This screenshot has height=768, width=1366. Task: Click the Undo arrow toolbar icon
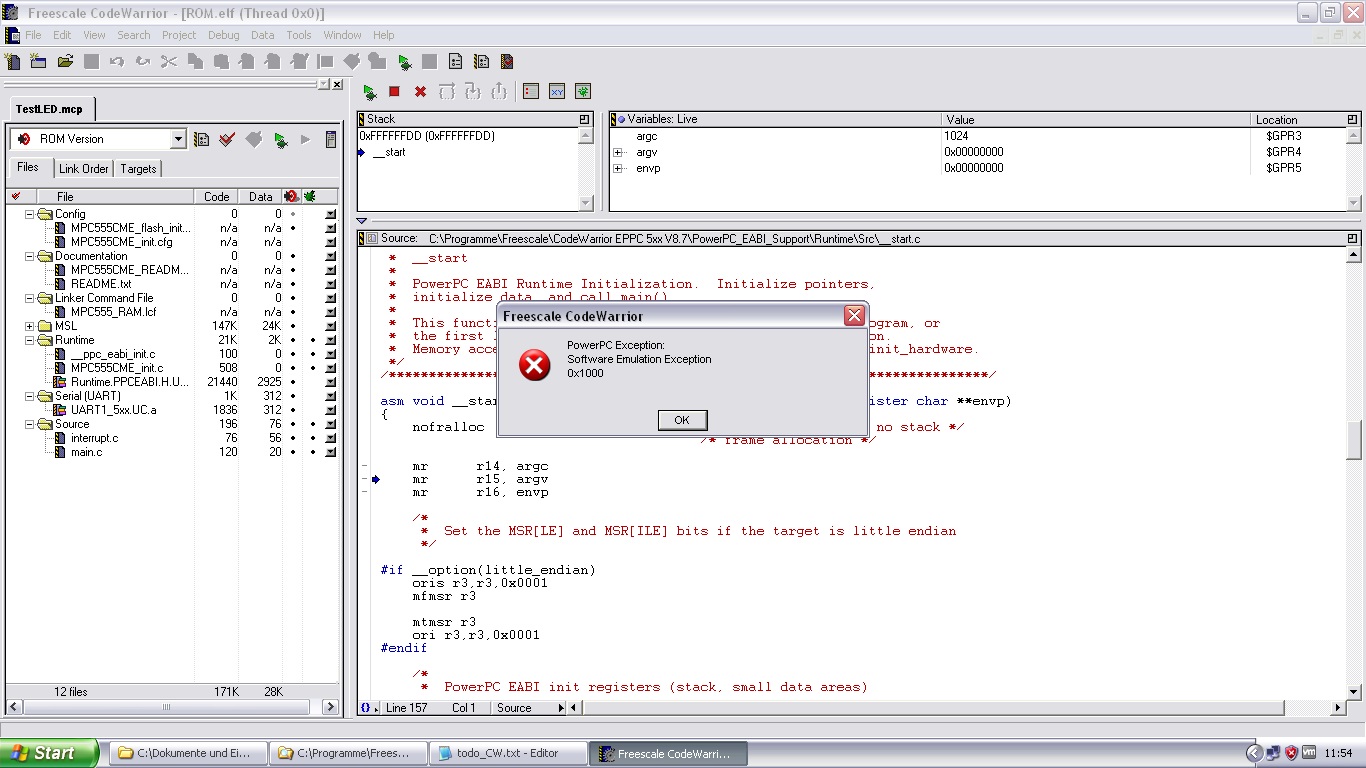(117, 61)
